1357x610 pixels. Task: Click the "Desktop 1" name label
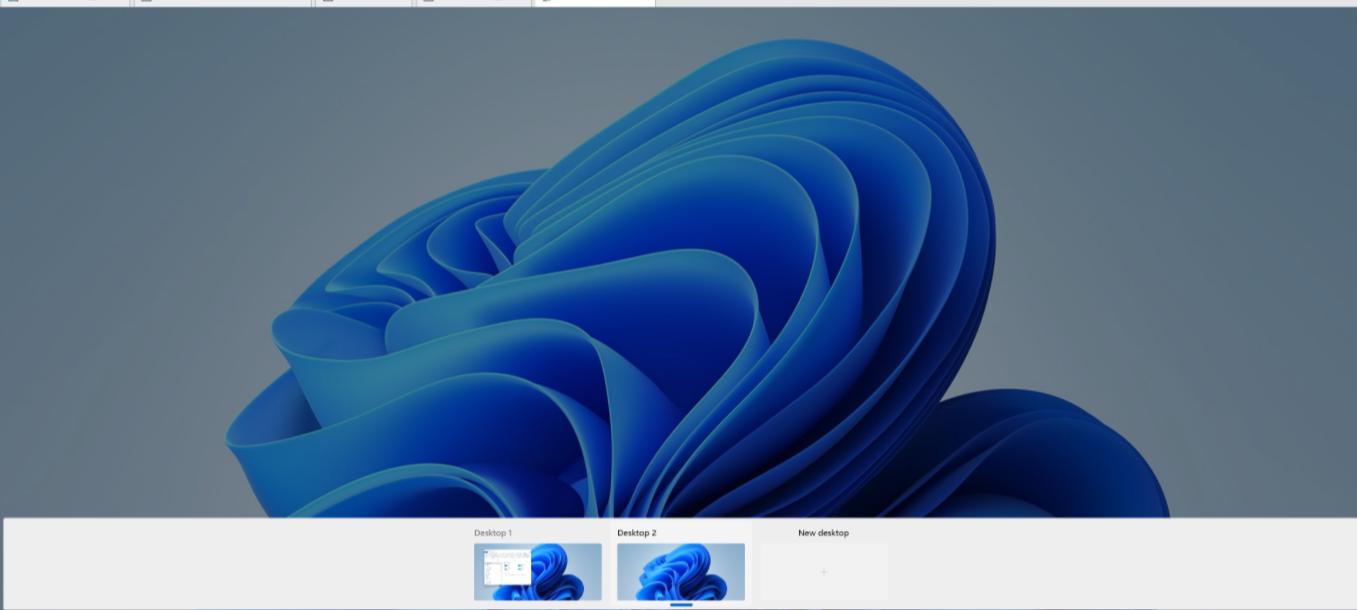pos(493,533)
